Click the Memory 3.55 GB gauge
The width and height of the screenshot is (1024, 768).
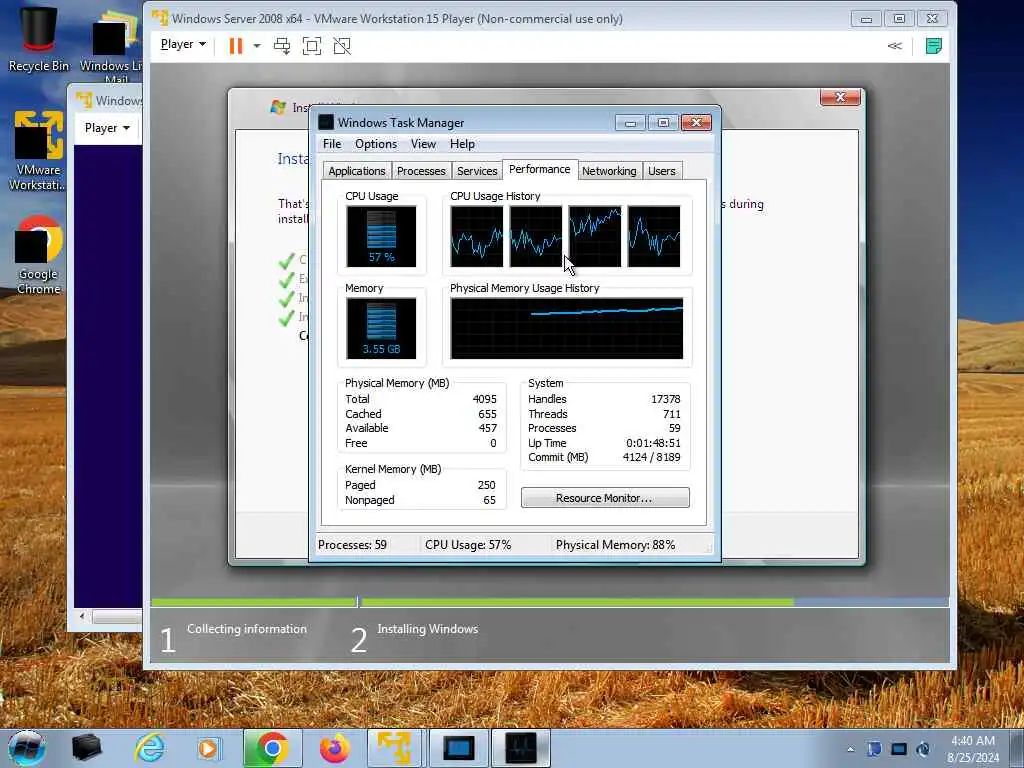click(x=381, y=328)
